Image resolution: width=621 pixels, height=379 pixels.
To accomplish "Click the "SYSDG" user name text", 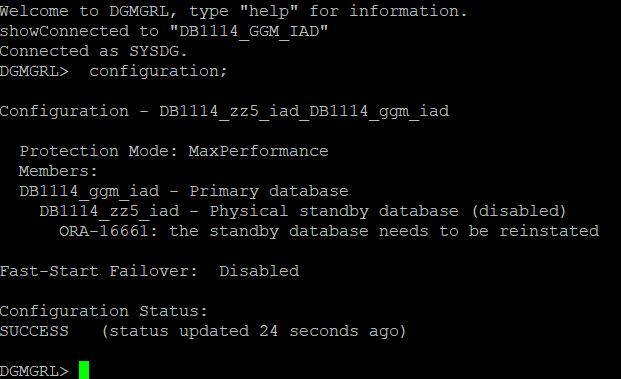I will (x=154, y=51).
